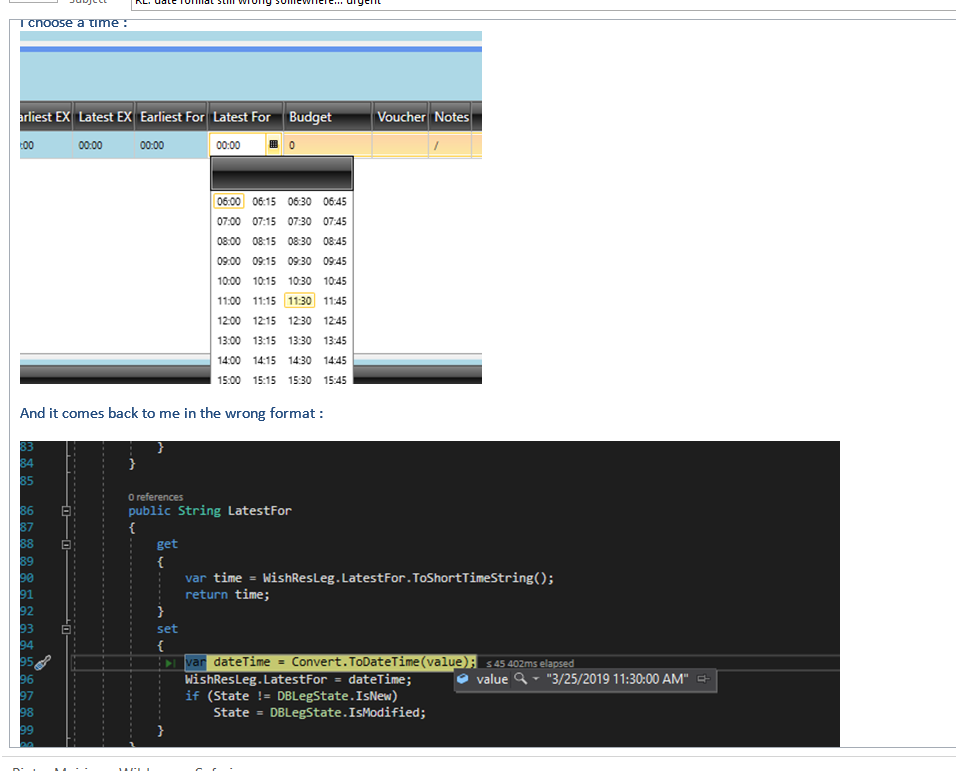The height and width of the screenshot is (771, 956).
Task: Expand the visualizer dropdown arrow in the datatip
Action: [535, 679]
